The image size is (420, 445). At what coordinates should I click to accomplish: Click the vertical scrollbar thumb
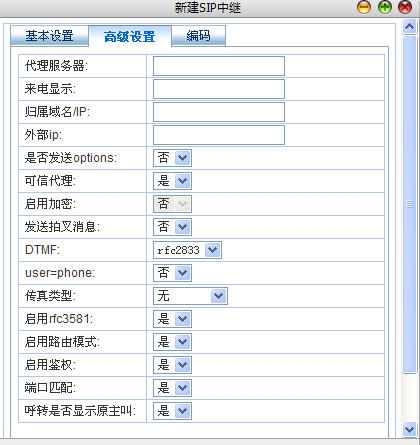pos(409,204)
